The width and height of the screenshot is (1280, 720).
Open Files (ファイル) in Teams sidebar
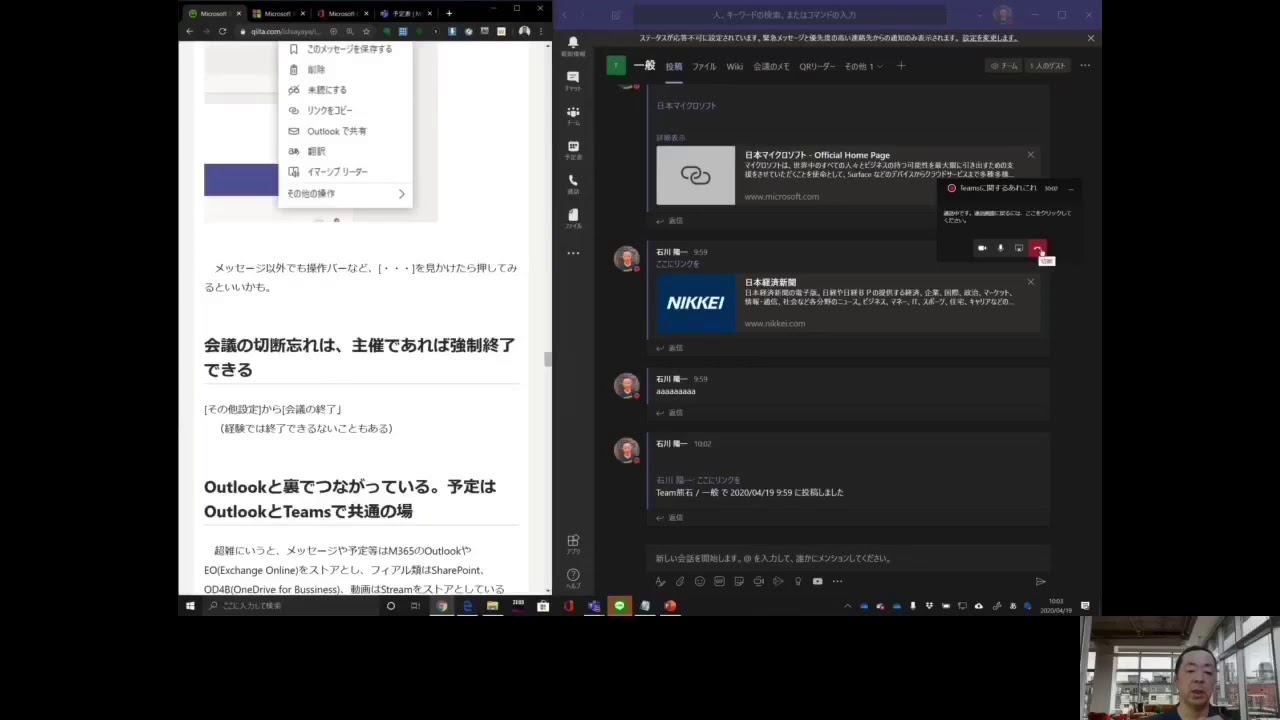pos(573,218)
